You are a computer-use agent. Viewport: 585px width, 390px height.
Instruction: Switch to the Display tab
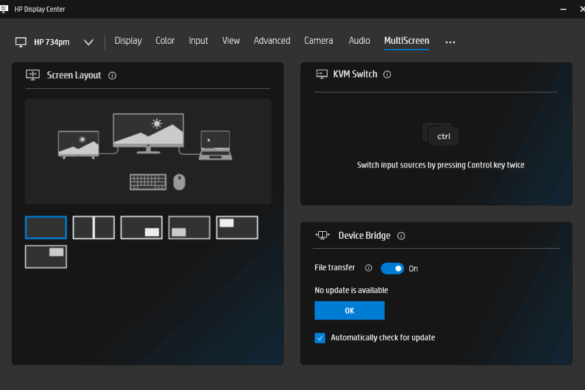(x=128, y=41)
